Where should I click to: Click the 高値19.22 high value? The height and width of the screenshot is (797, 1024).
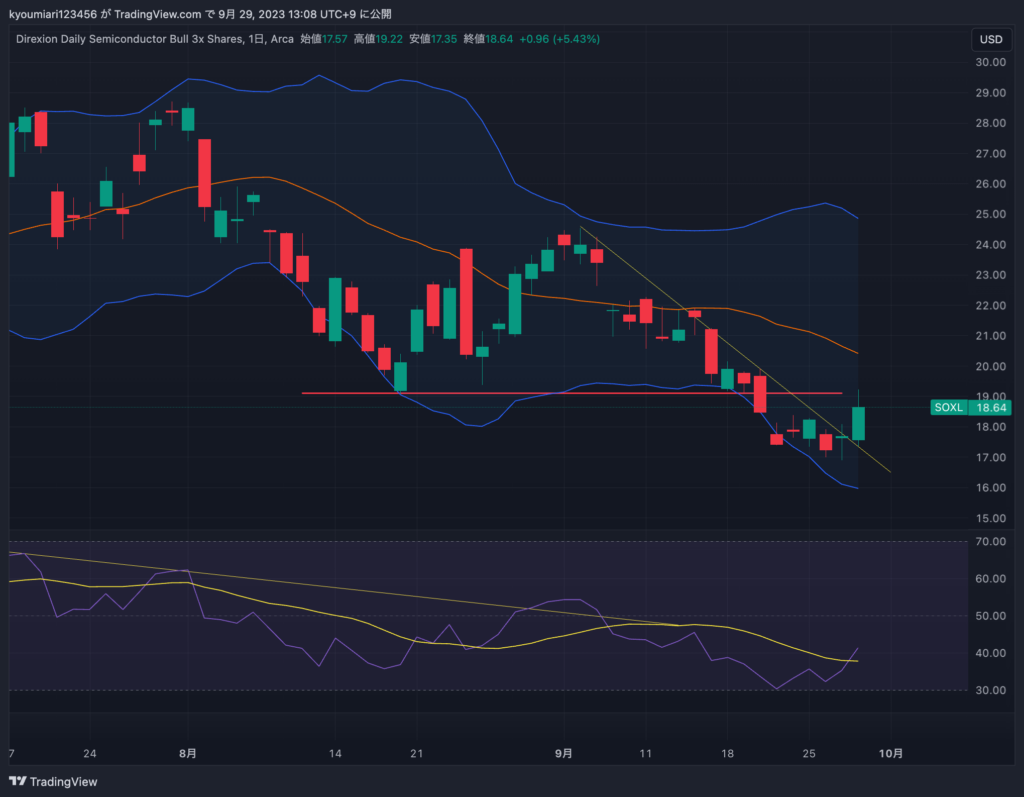(x=378, y=39)
